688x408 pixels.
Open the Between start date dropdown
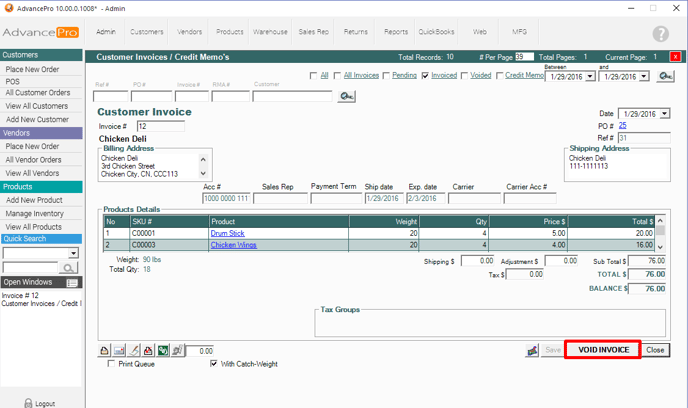click(x=590, y=76)
